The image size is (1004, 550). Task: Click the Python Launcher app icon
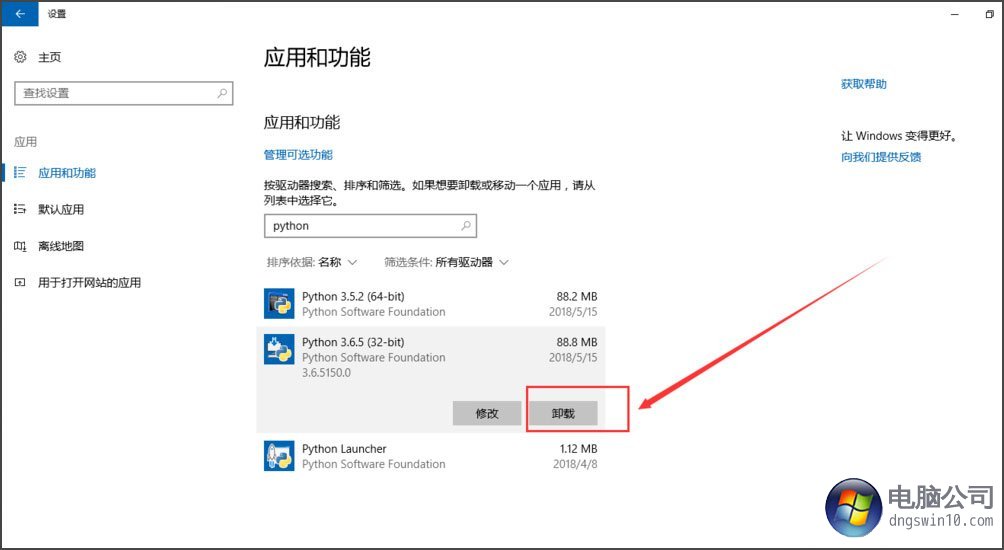click(279, 456)
